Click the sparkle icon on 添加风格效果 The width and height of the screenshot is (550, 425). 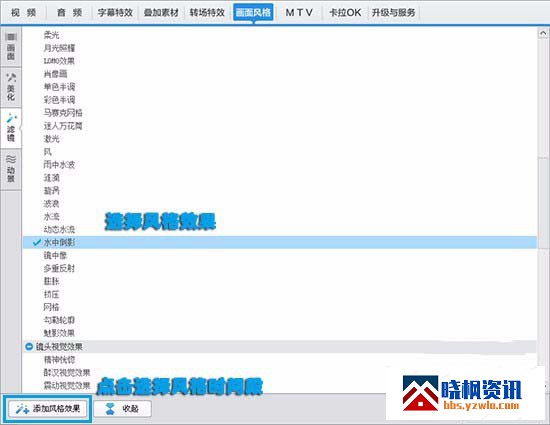pyautogui.click(x=22, y=409)
